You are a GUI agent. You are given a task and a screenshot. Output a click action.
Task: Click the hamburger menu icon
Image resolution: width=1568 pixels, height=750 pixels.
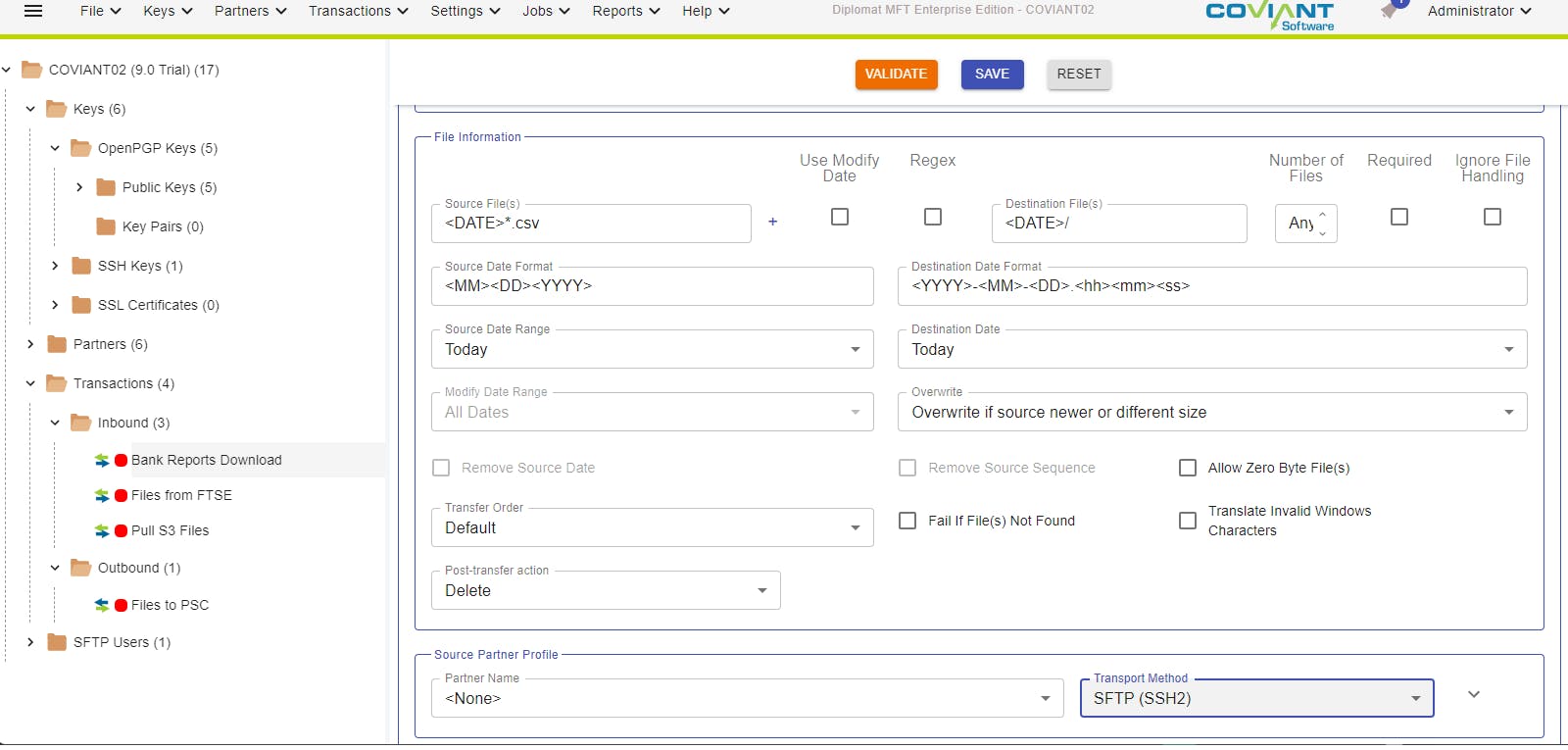pos(32,12)
